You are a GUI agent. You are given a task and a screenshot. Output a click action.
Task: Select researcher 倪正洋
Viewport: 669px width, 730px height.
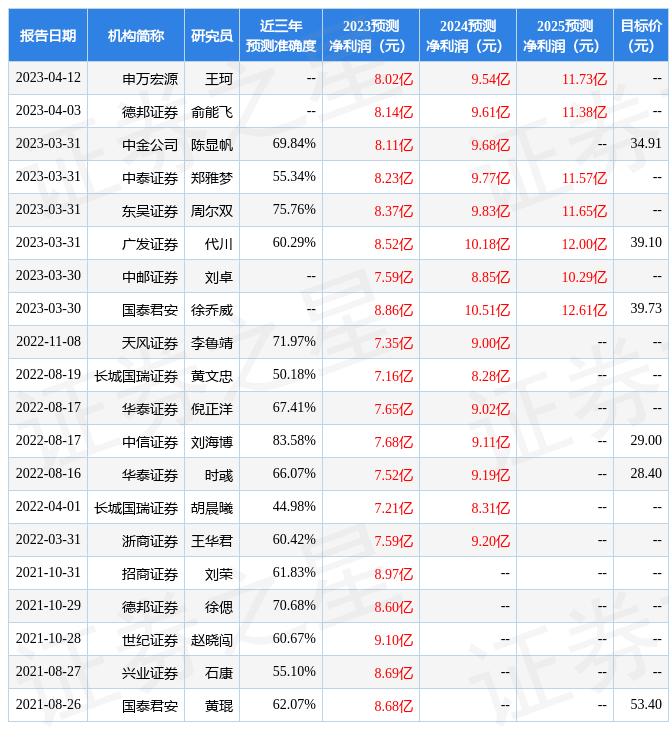coord(212,410)
